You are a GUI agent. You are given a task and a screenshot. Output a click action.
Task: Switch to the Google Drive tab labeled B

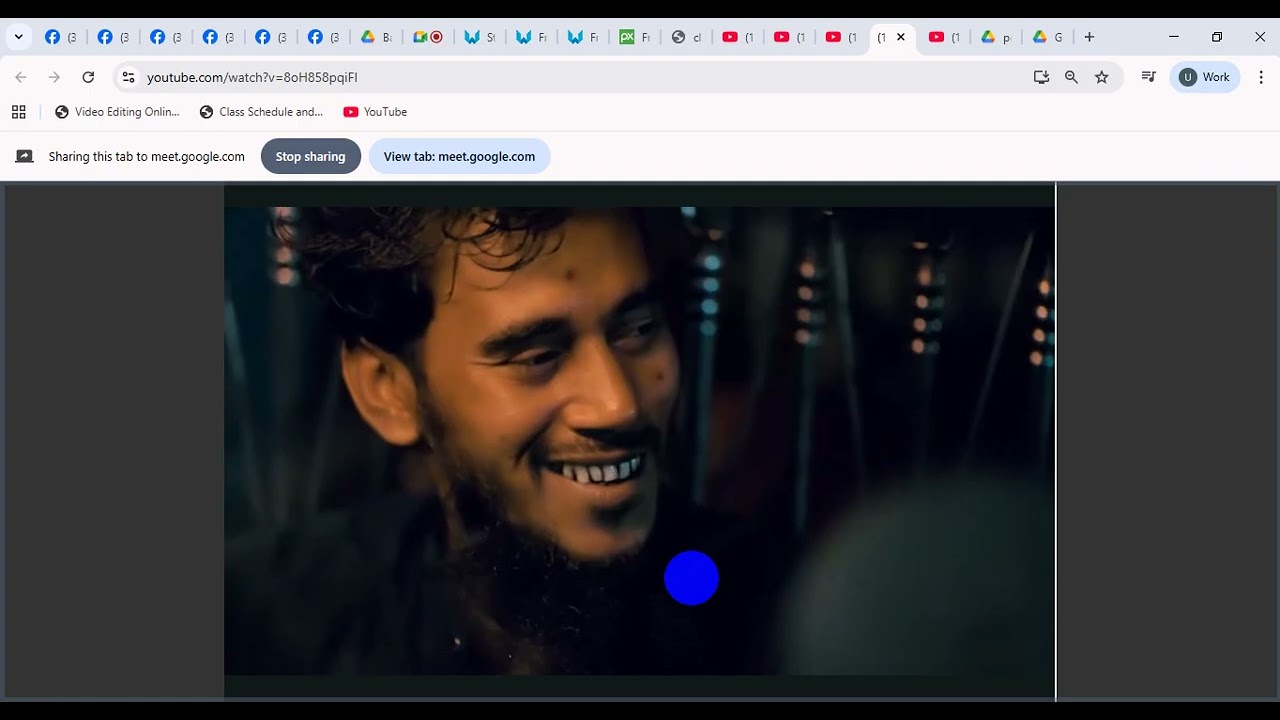click(x=375, y=37)
